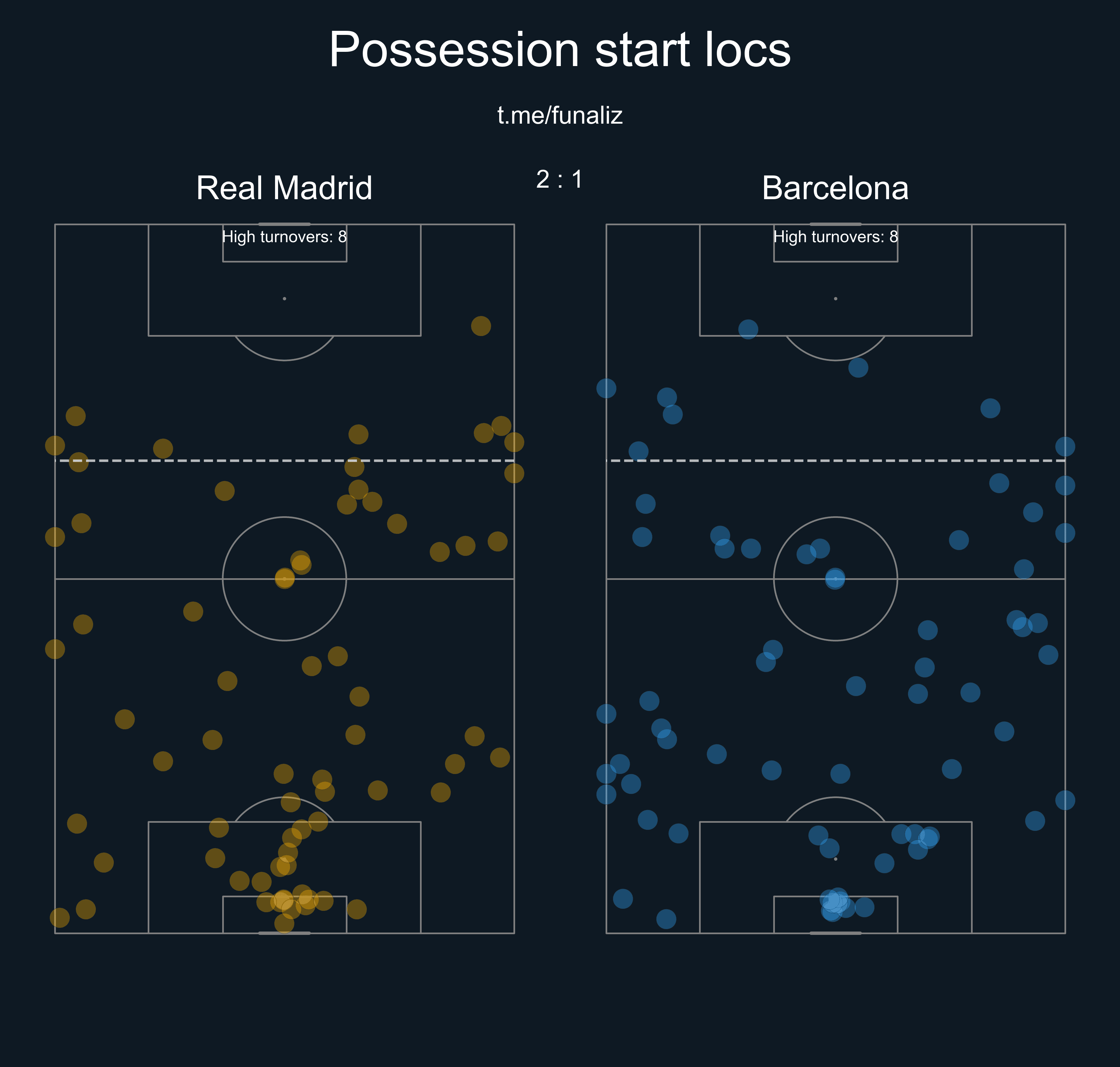Click yellow dot on Real Madrid's center spot
Viewport: 1120px width, 1067px height.
click(x=284, y=579)
